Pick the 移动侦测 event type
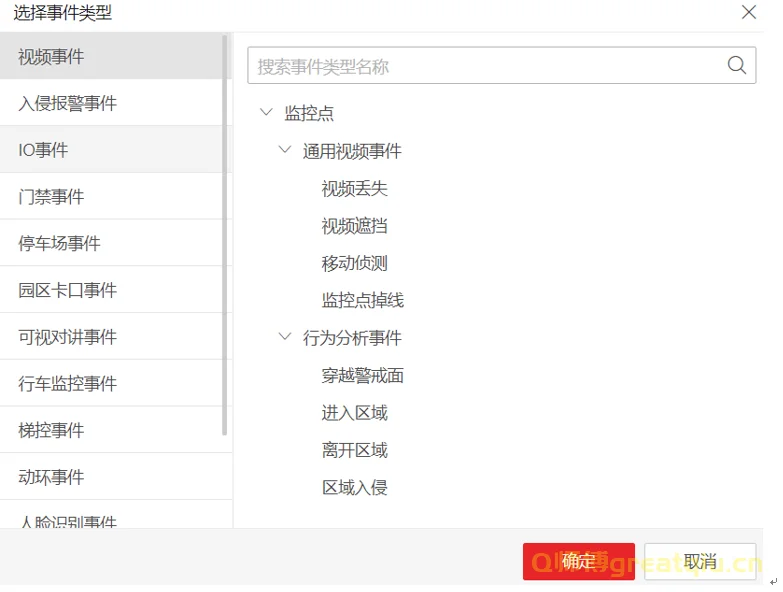 354,264
